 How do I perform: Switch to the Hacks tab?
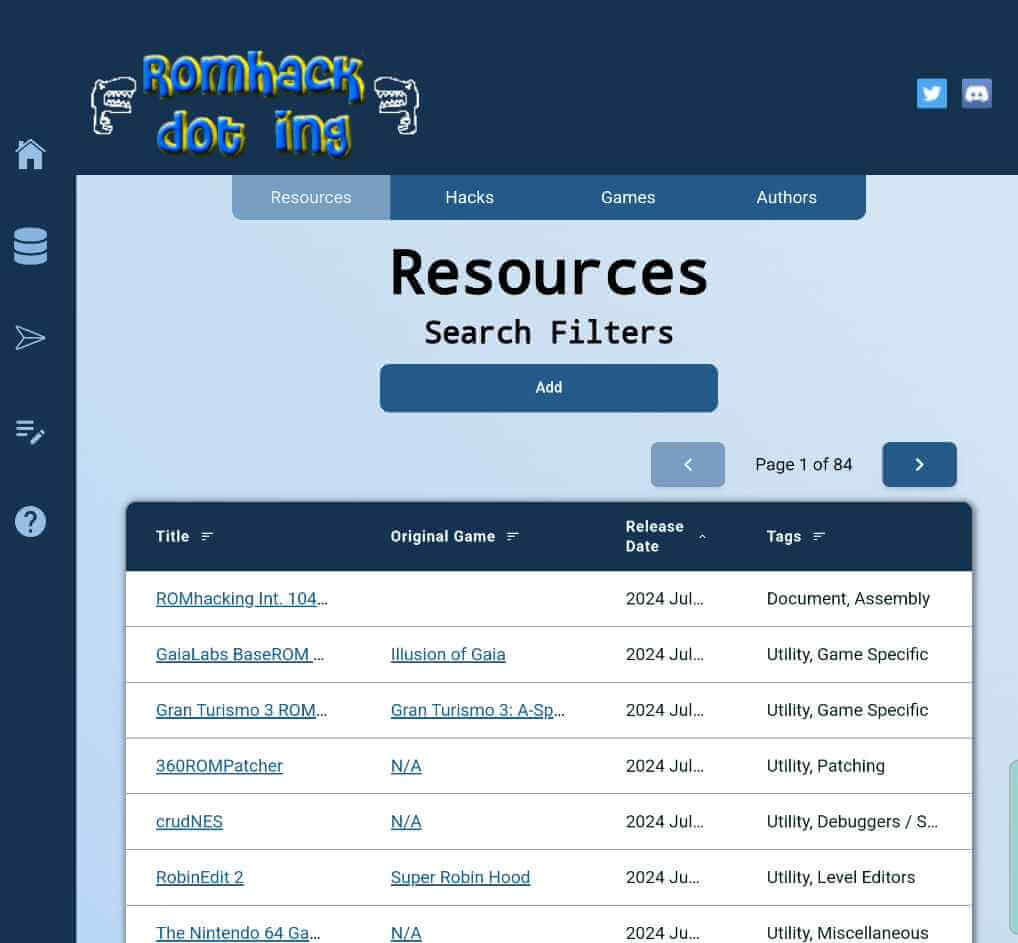(x=469, y=197)
